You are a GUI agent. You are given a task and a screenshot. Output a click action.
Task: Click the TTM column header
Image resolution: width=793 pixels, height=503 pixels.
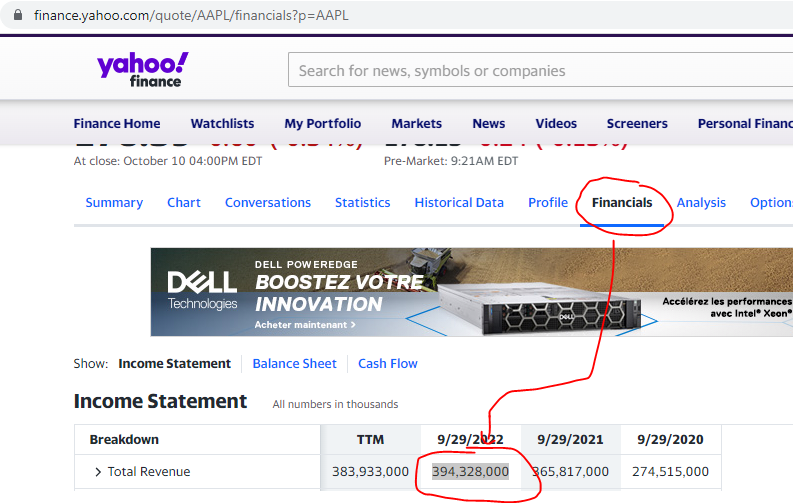[x=370, y=439]
